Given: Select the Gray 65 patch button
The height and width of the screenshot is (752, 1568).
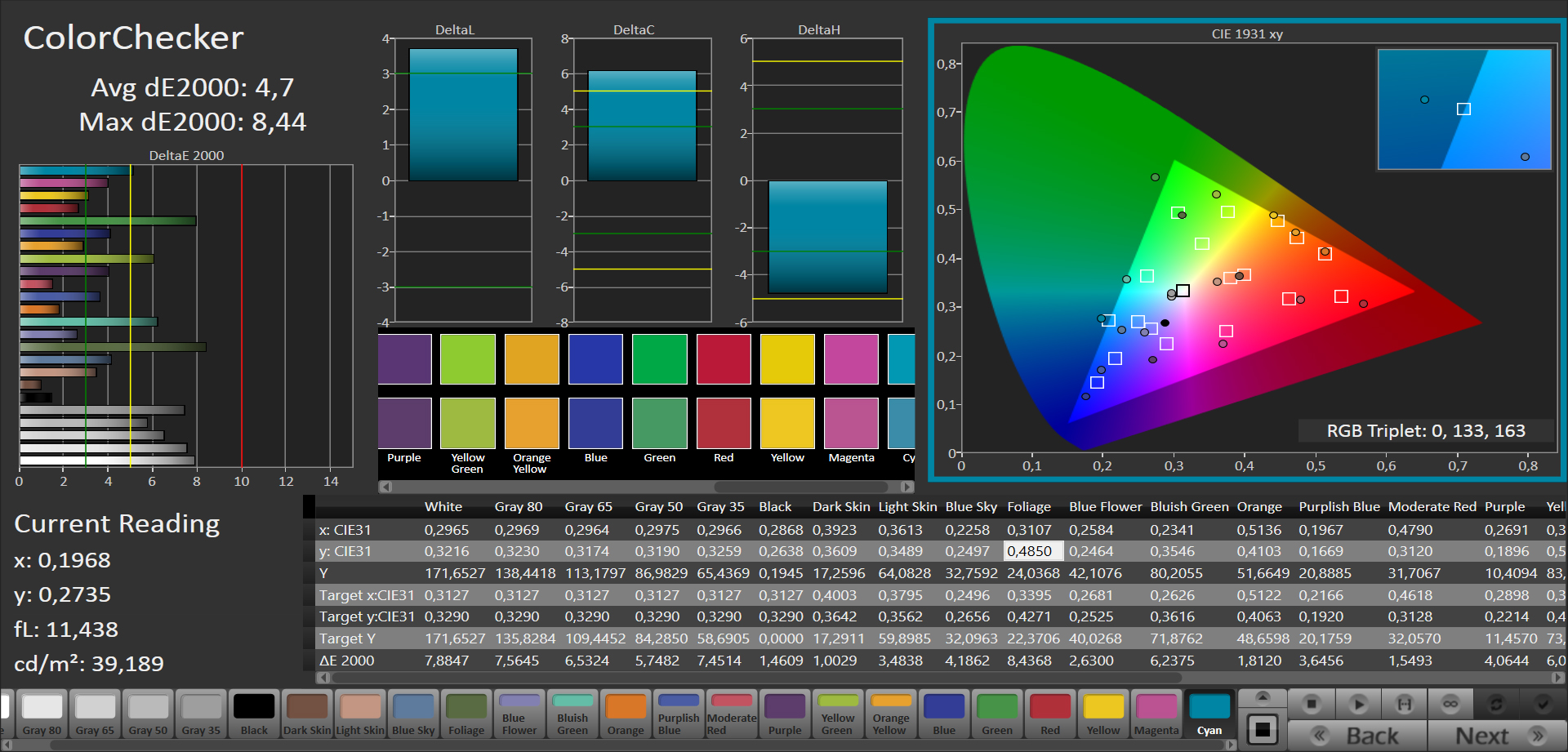Looking at the screenshot, I should 95,714.
